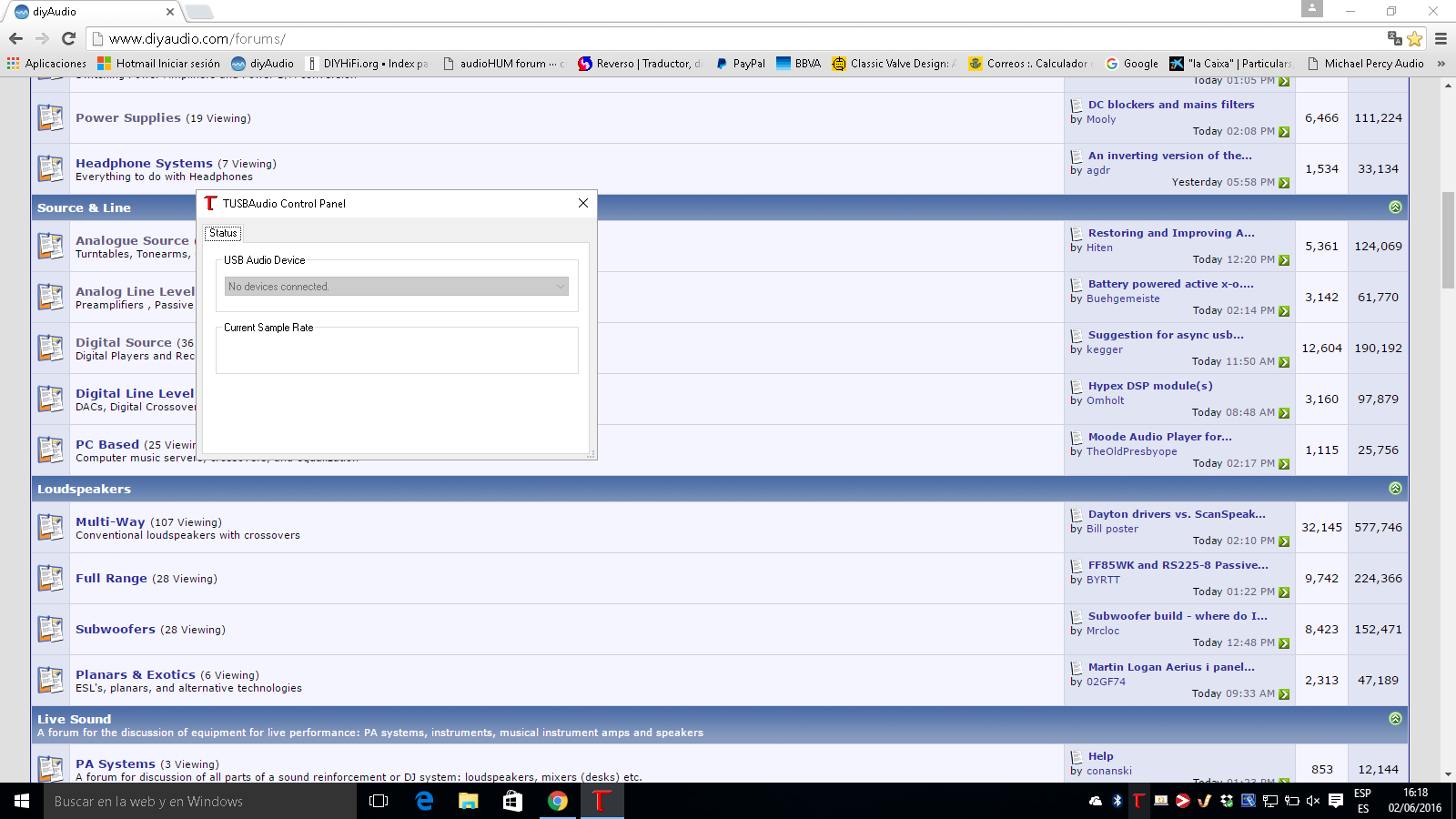
Task: Open Microsoft Edge from taskbar
Action: (424, 801)
